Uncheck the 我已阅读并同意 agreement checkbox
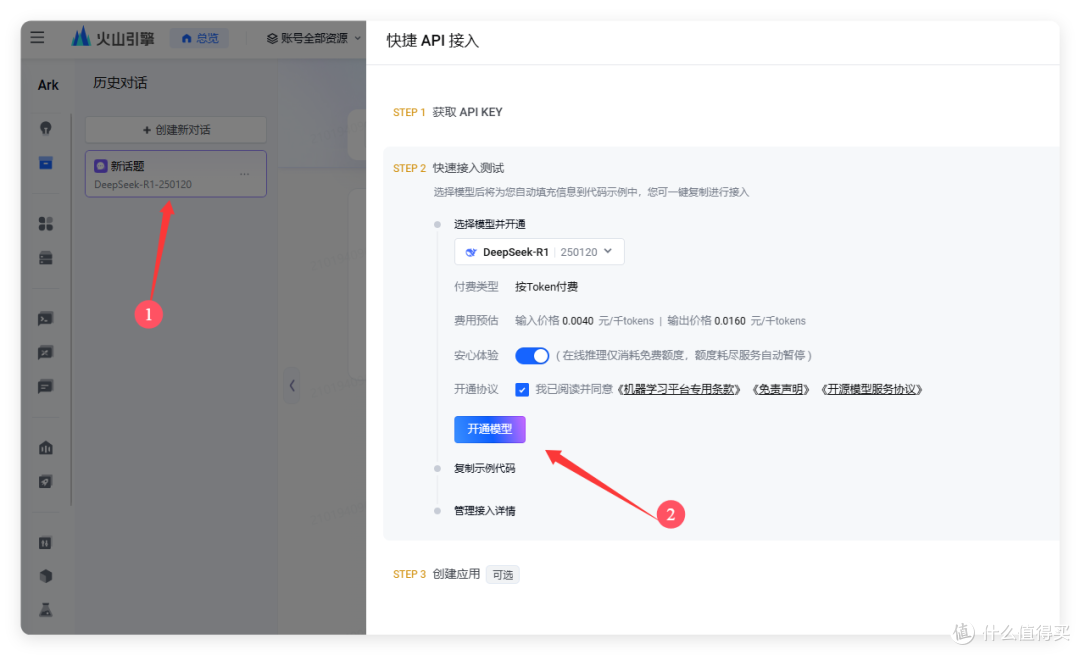 coord(522,390)
